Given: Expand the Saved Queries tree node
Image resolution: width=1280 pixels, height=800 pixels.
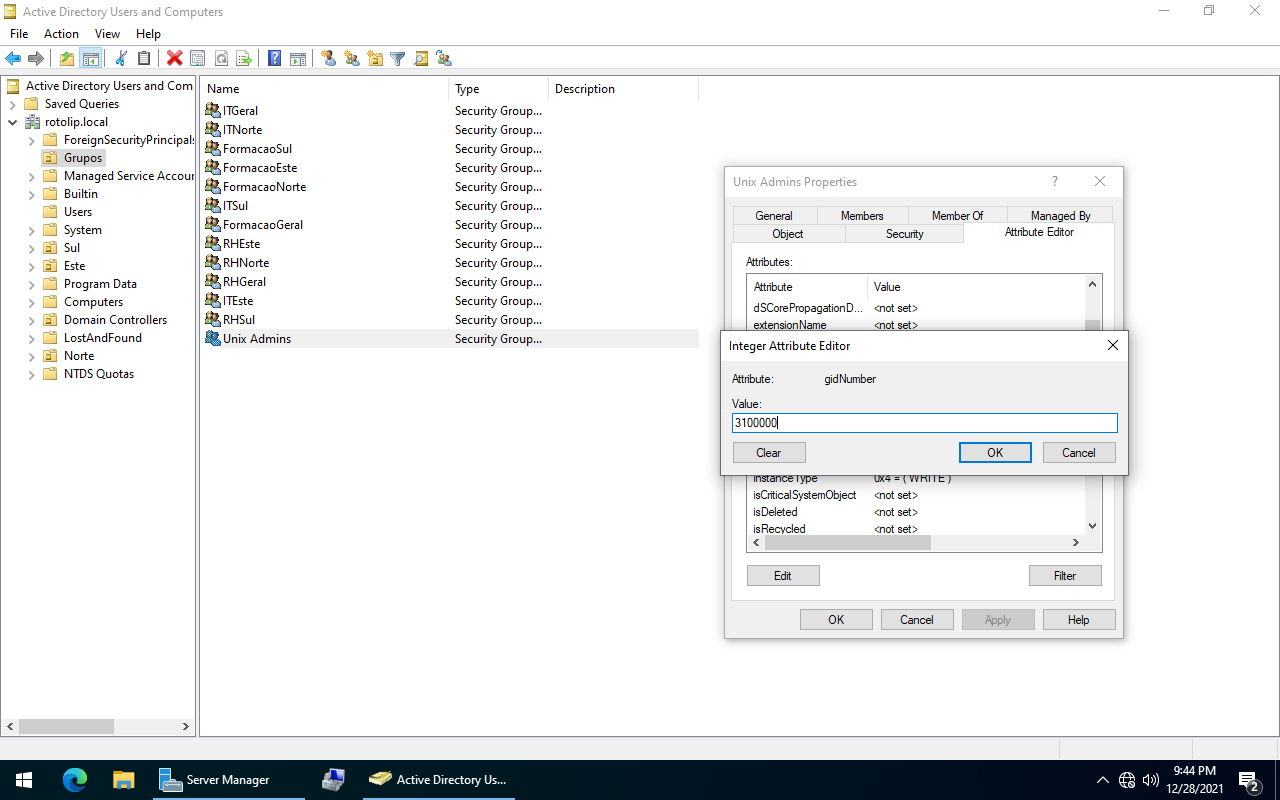Looking at the screenshot, I should tap(12, 104).
